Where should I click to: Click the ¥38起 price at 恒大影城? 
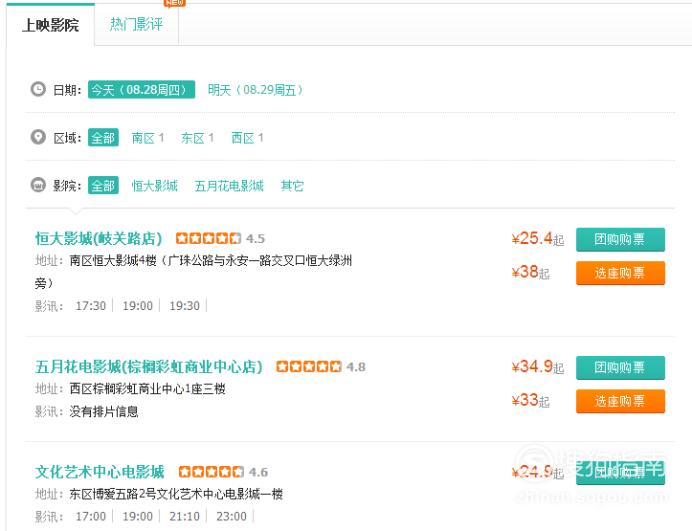pos(530,272)
